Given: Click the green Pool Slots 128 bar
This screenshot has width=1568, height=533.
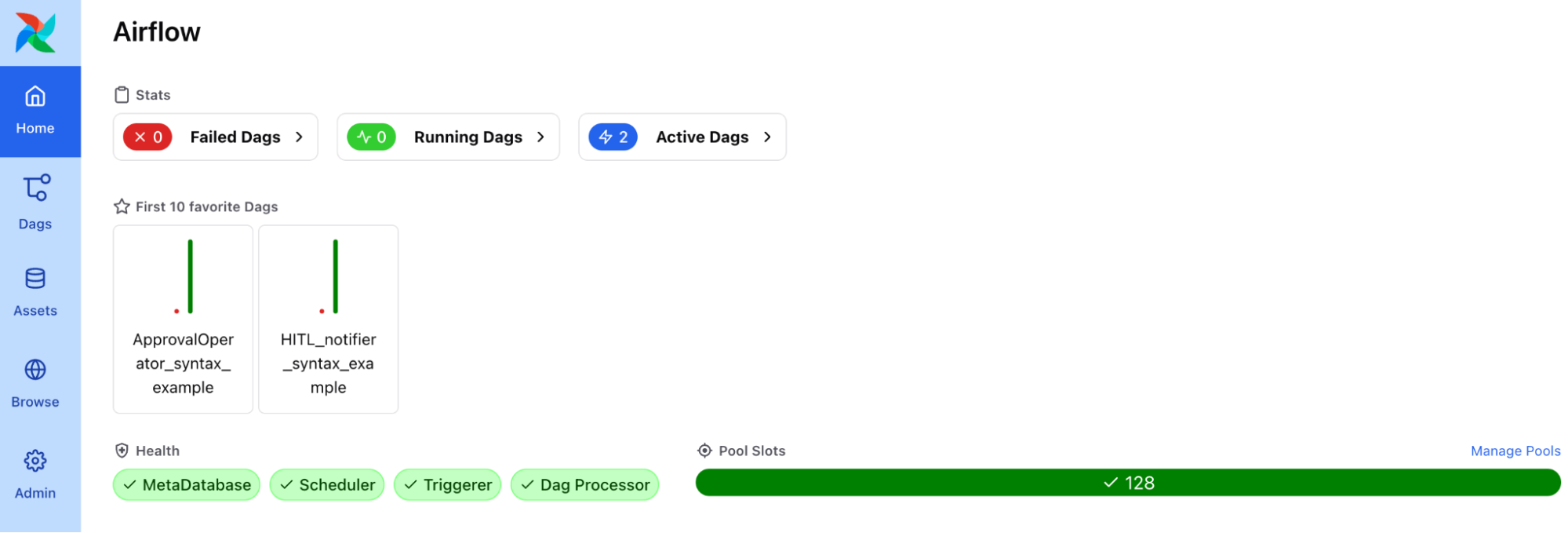Looking at the screenshot, I should point(1127,483).
